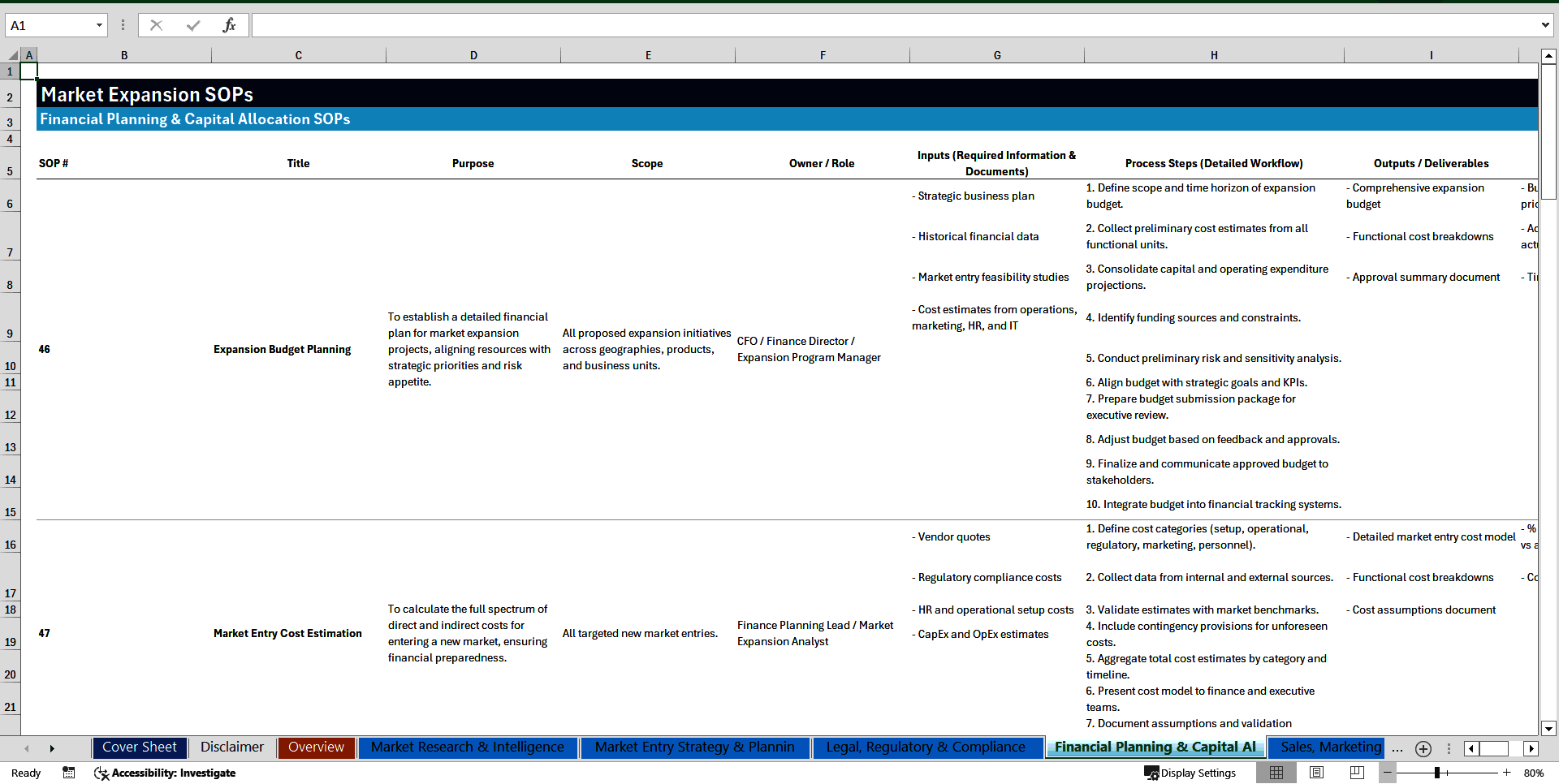Add a new worksheet with the plus icon

[1423, 748]
